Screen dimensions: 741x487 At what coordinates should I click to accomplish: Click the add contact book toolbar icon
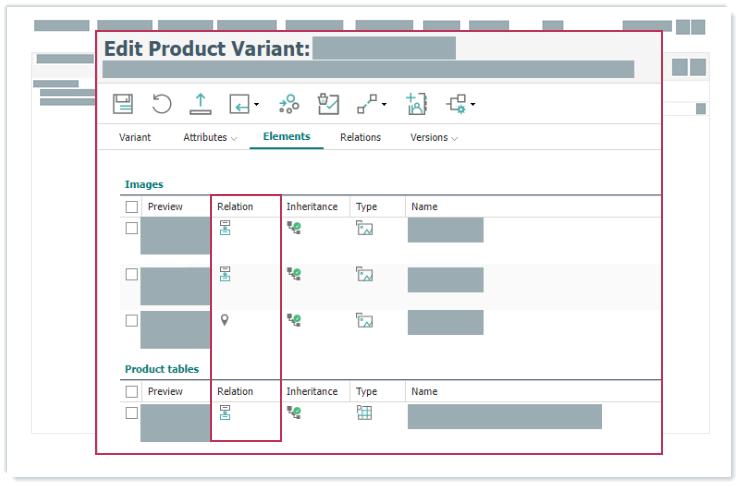(416, 103)
